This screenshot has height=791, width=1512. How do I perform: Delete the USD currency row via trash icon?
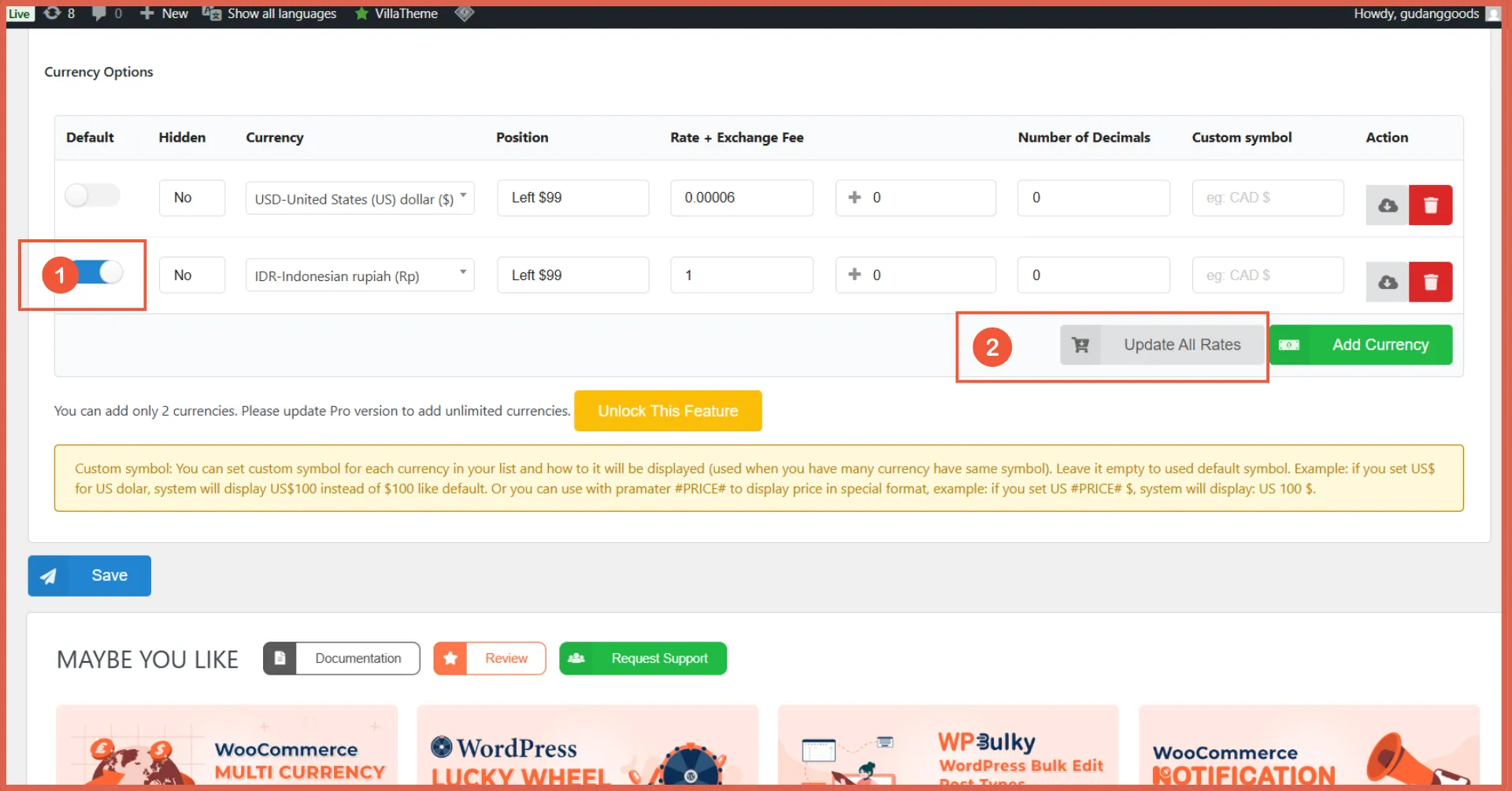coord(1431,205)
